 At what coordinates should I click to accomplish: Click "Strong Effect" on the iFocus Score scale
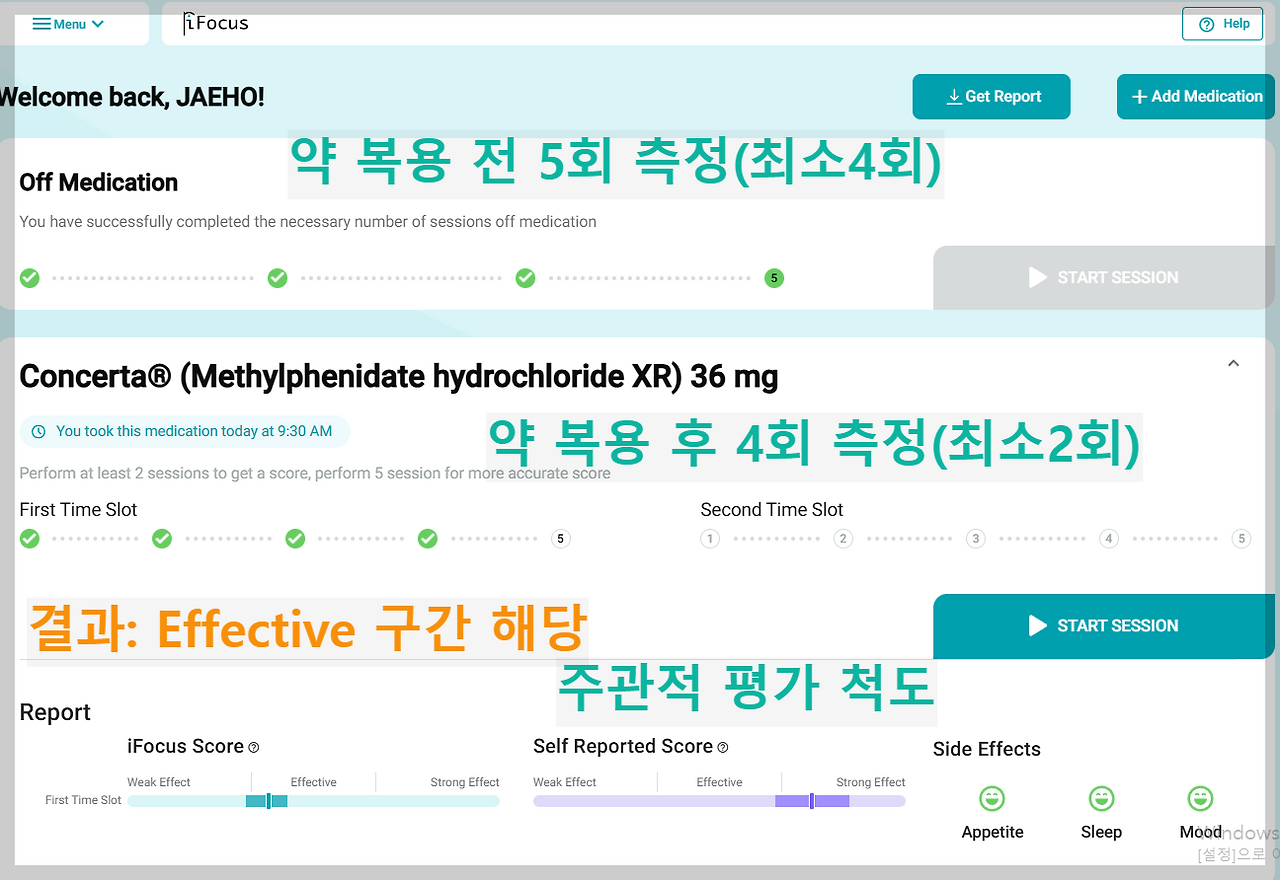tap(465, 782)
